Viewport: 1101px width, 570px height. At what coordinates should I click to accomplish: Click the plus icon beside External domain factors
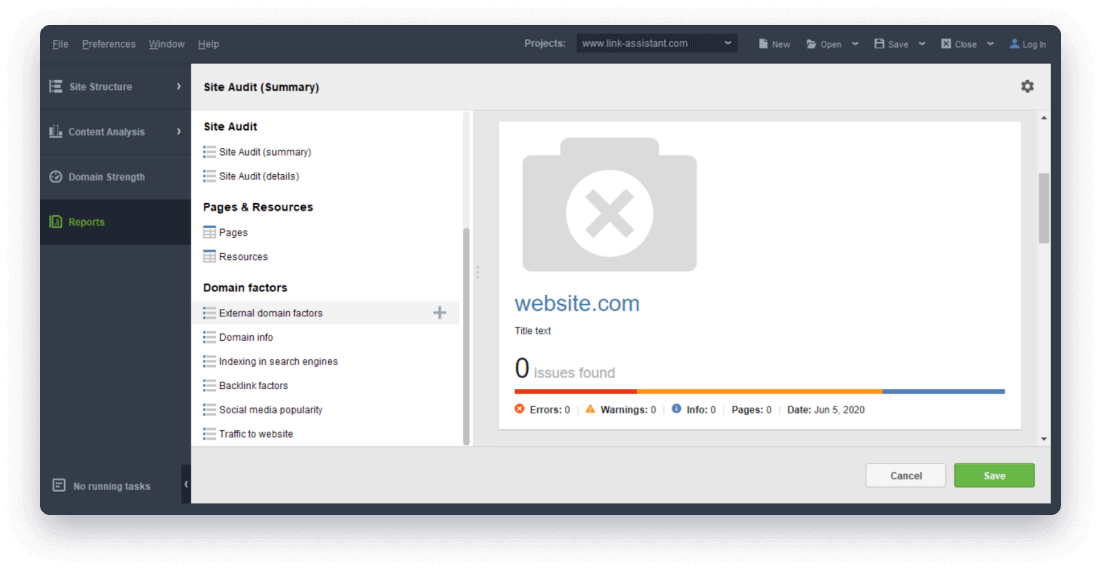click(x=440, y=312)
